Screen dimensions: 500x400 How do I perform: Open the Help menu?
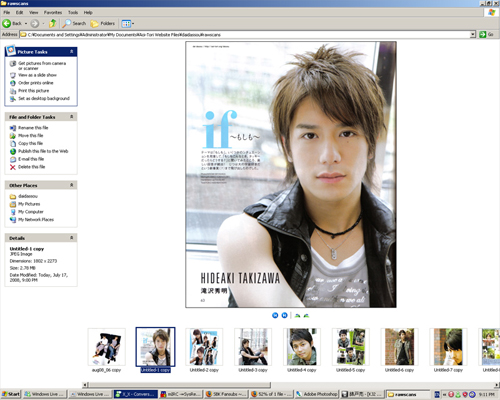pos(88,12)
